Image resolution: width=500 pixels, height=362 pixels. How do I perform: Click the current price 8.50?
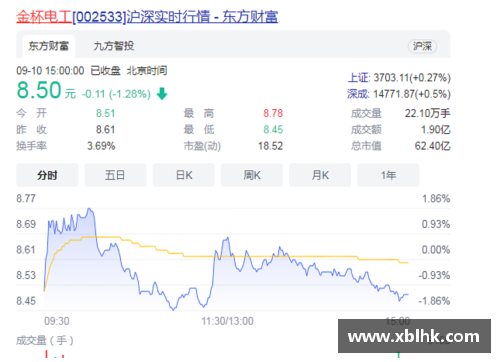(39, 90)
